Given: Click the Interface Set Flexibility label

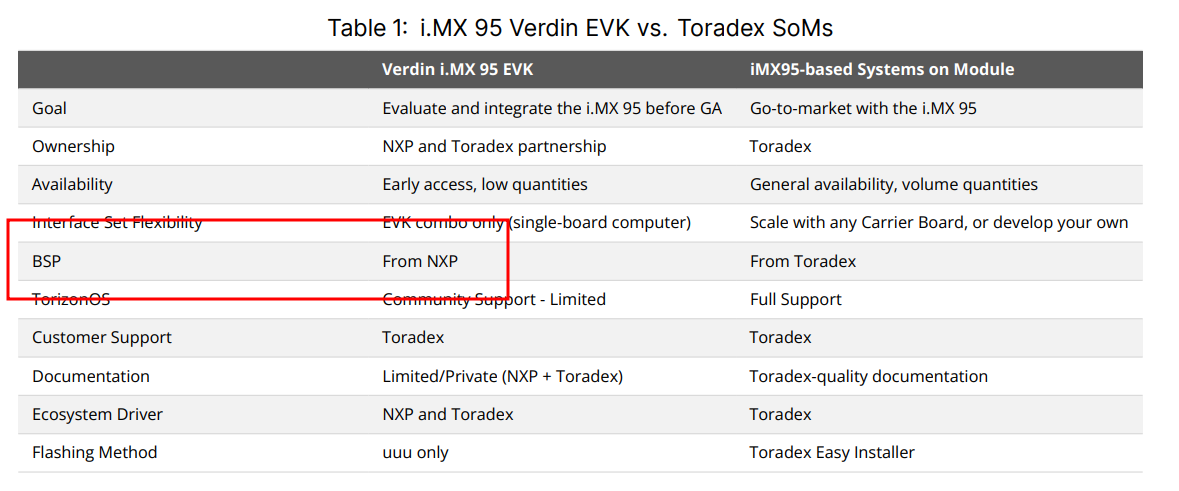Looking at the screenshot, I should pyautogui.click(x=117, y=222).
